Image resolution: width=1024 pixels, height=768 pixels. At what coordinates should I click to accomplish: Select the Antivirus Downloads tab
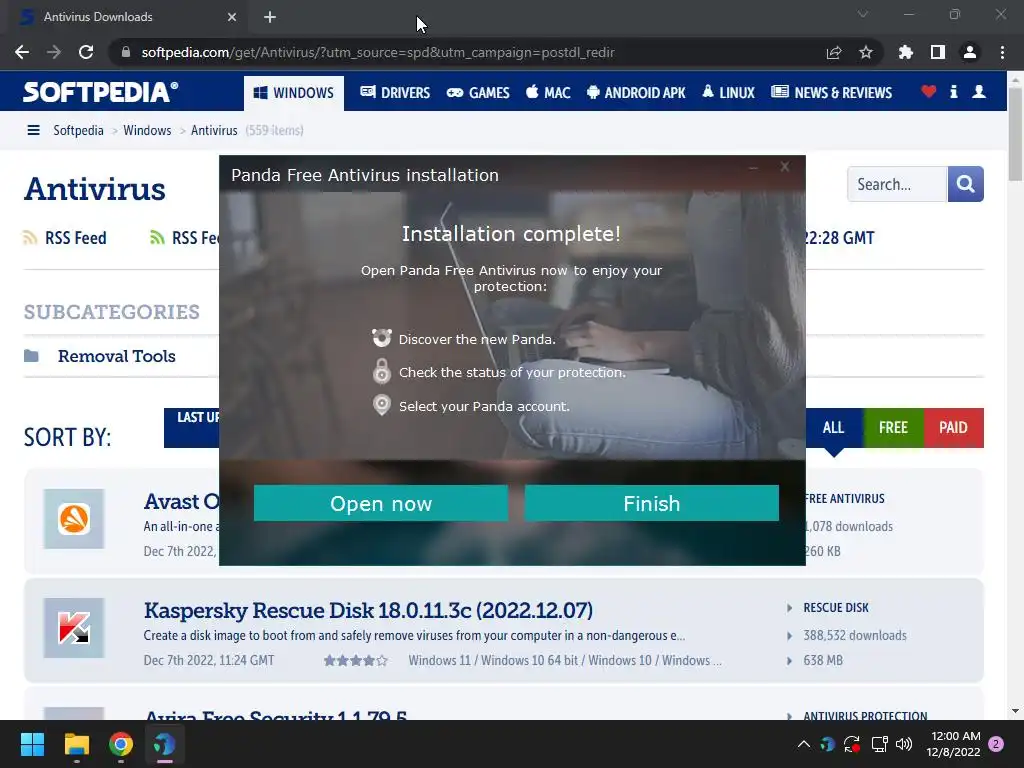click(128, 17)
